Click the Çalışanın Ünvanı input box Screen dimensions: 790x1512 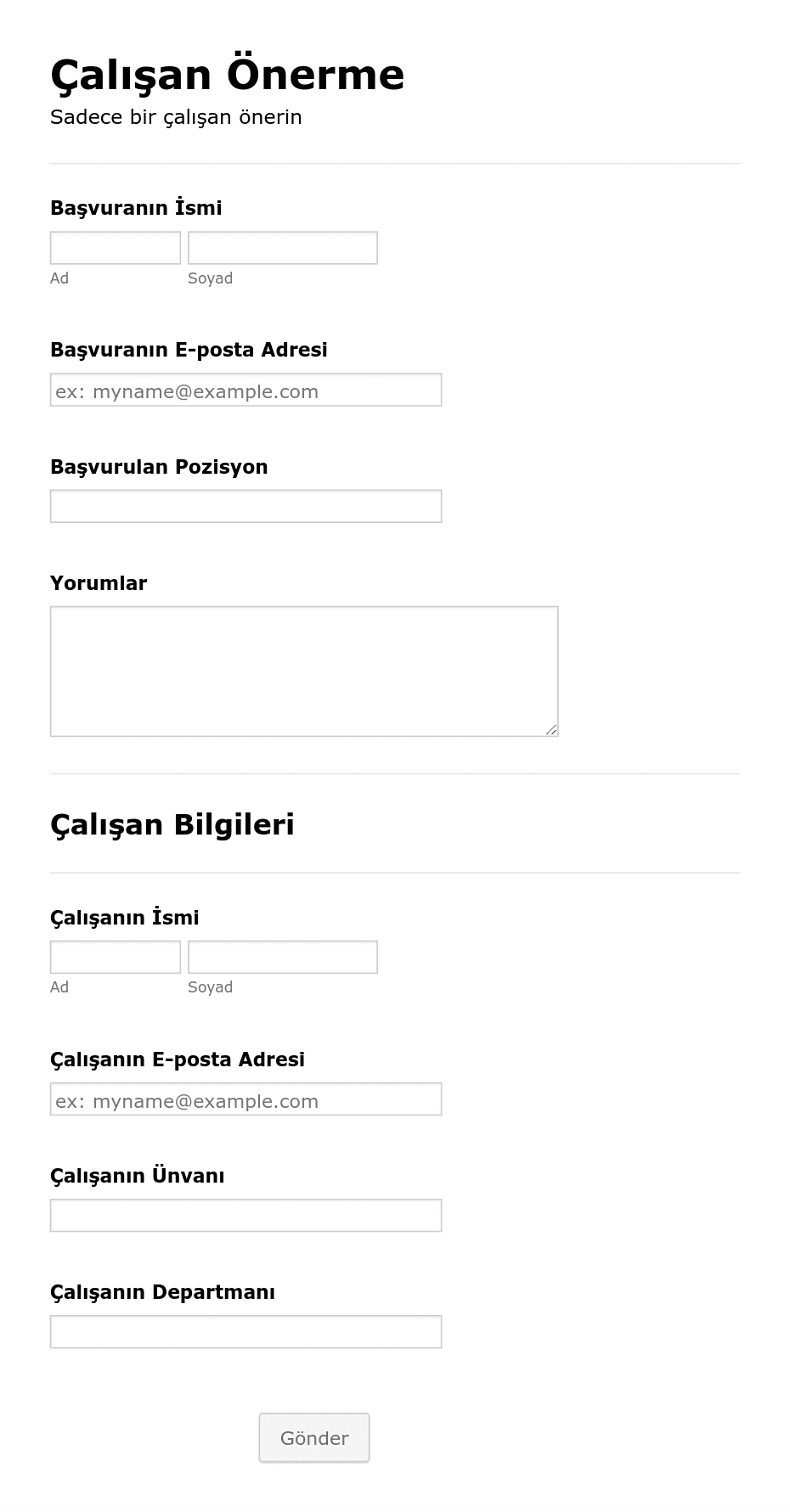pos(246,1215)
